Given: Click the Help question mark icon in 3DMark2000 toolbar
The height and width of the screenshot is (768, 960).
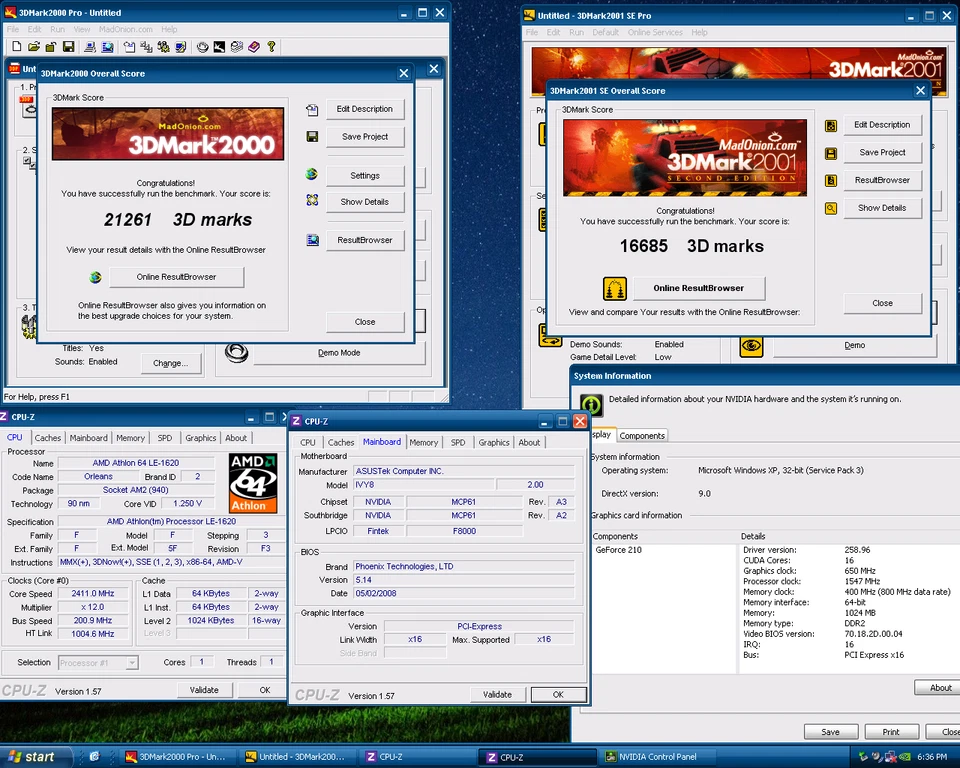Looking at the screenshot, I should pos(271,47).
